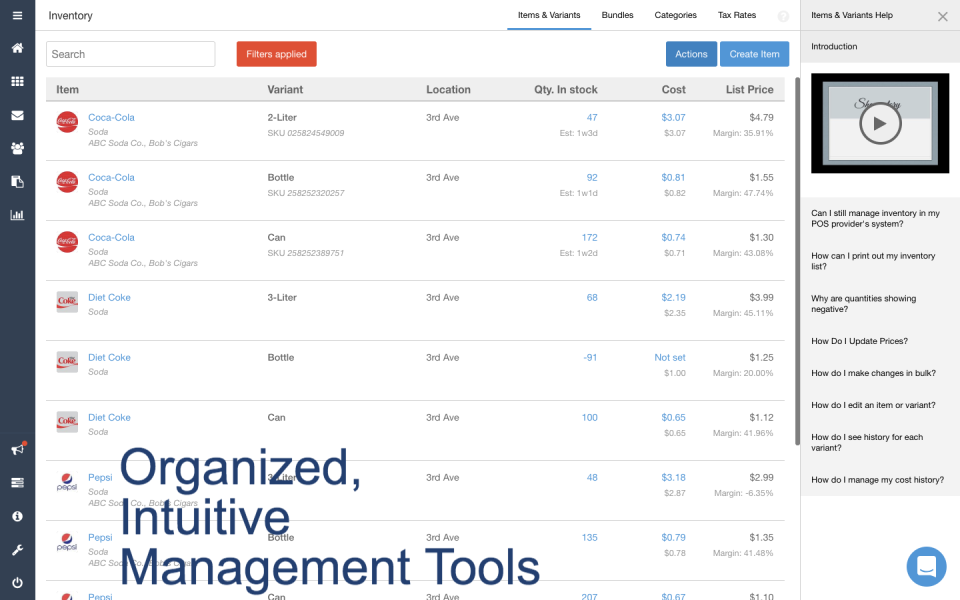Click the Coca-Cola 2-Liter product logo

pos(67,122)
